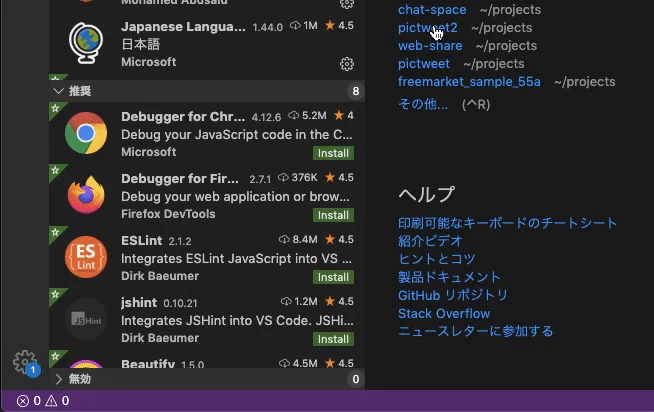Viewport: 654px width, 412px height.
Task: Install Debugger for Firefox extension
Action: pyautogui.click(x=333, y=215)
